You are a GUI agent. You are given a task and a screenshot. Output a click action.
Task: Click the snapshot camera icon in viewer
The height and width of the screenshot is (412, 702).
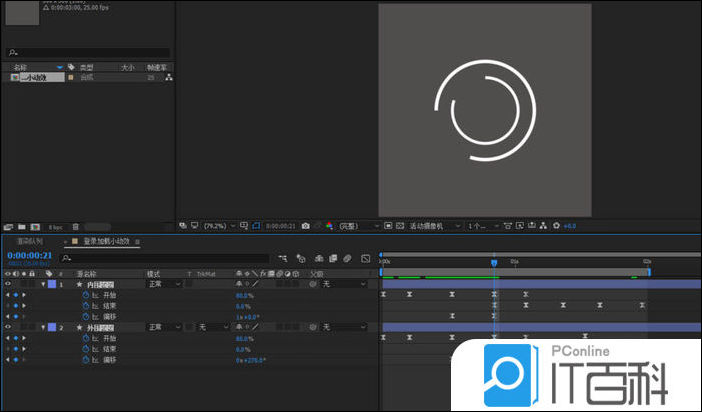click(x=305, y=226)
